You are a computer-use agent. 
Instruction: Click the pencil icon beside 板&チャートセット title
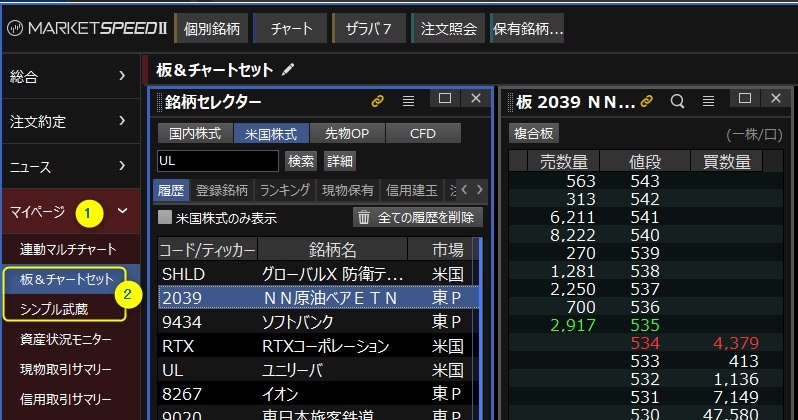click(289, 70)
